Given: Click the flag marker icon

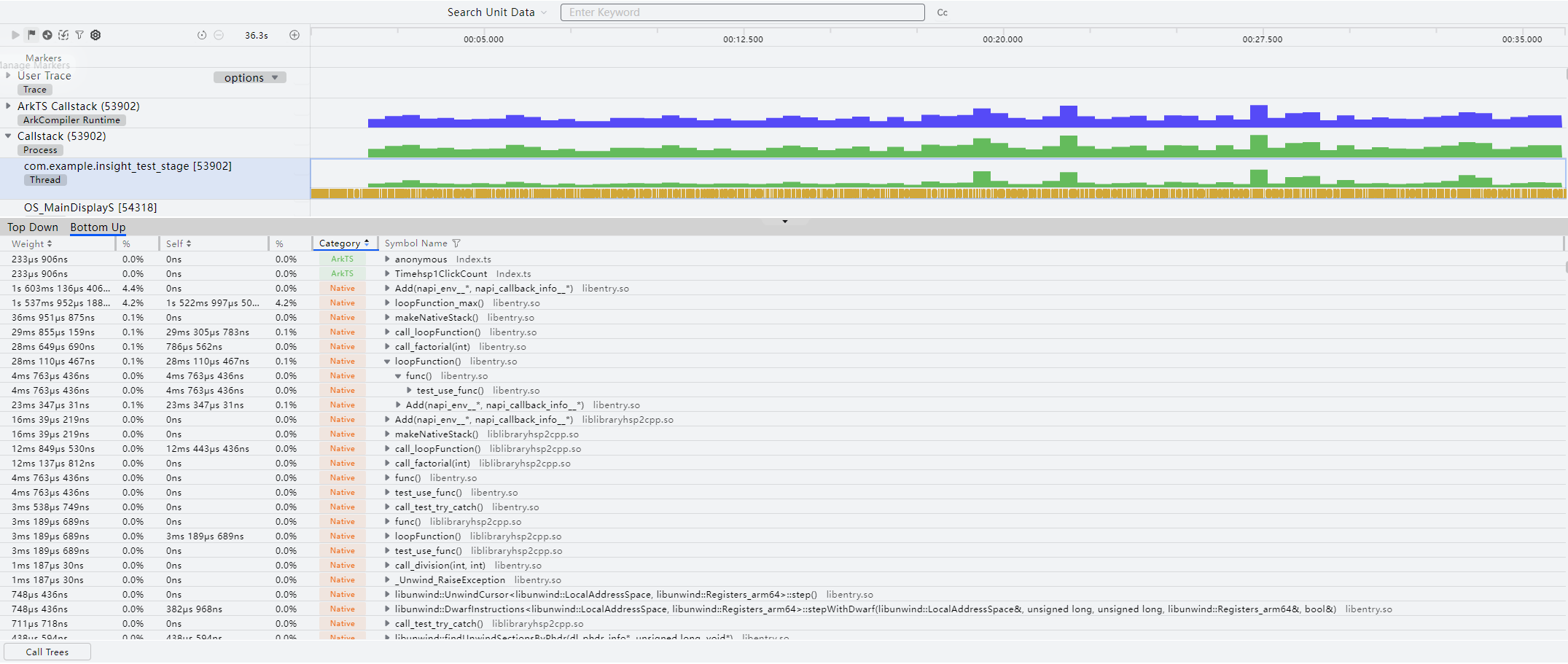Looking at the screenshot, I should click(x=31, y=35).
